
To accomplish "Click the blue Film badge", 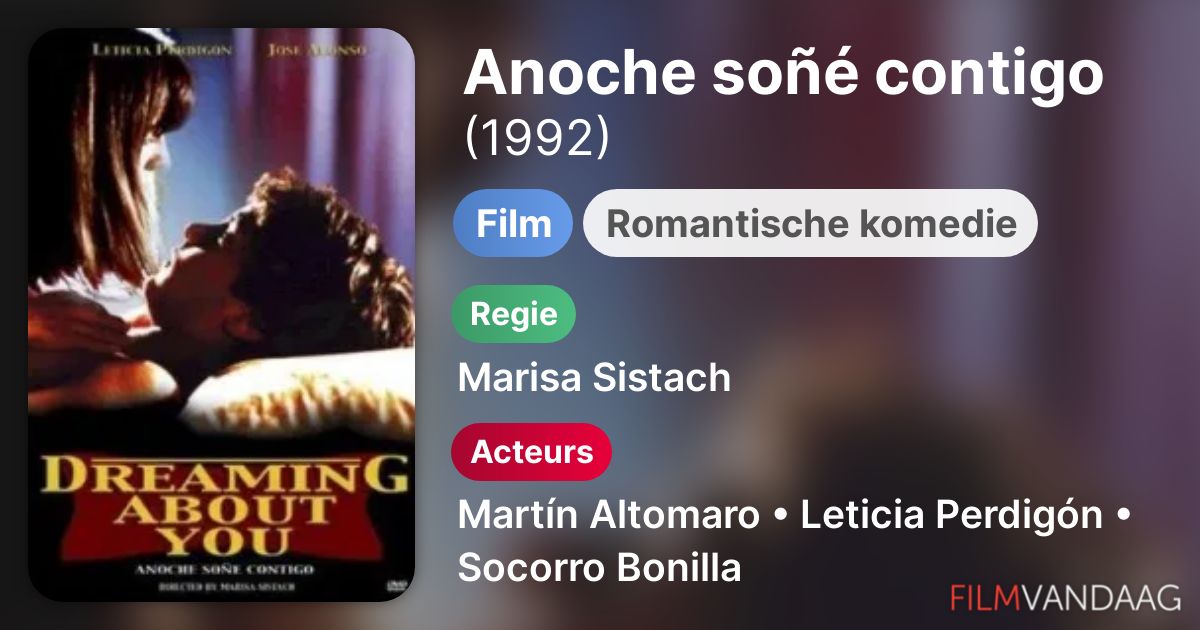I will coord(513,223).
